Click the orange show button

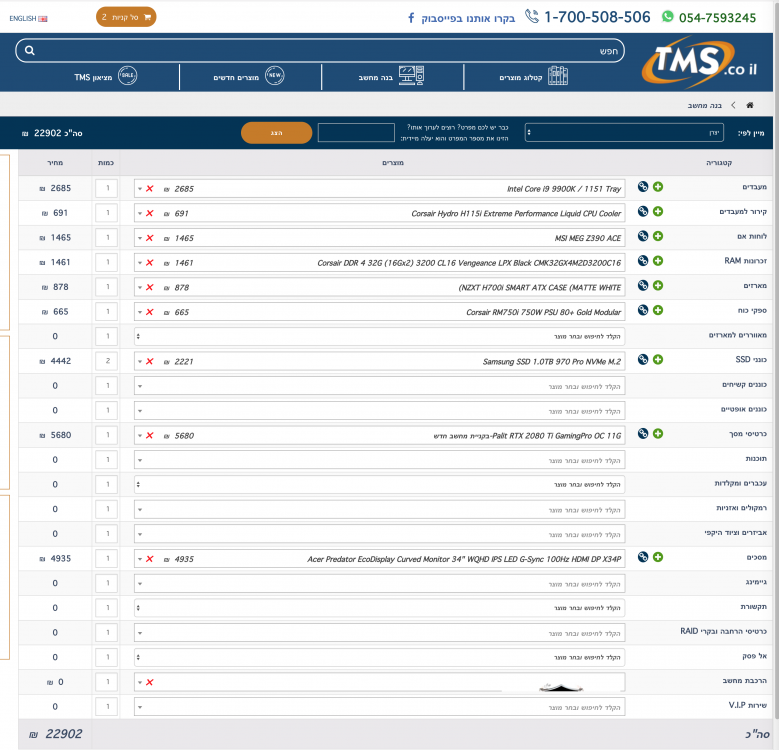[276, 133]
